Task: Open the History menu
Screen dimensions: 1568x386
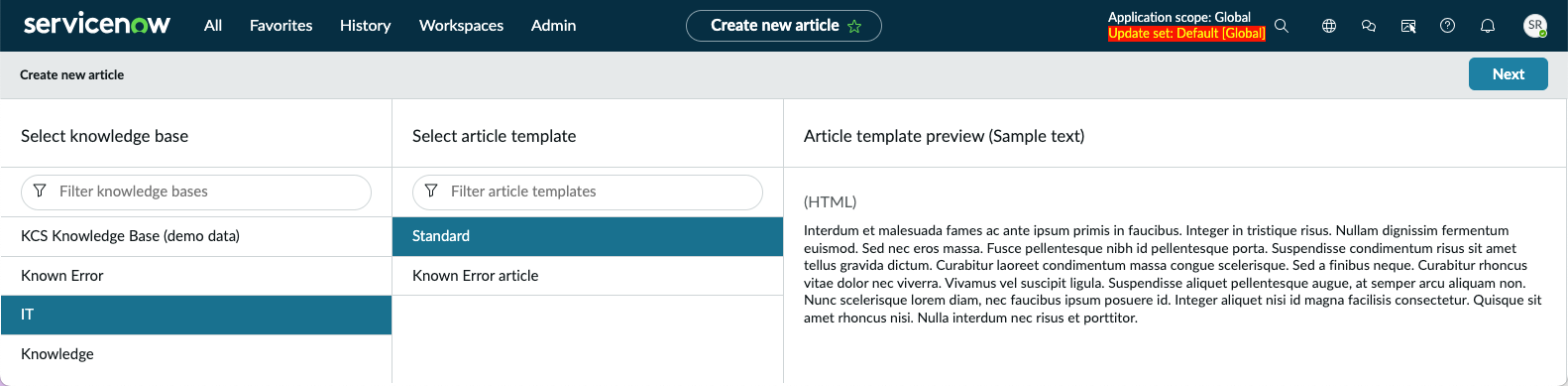Action: (x=365, y=26)
